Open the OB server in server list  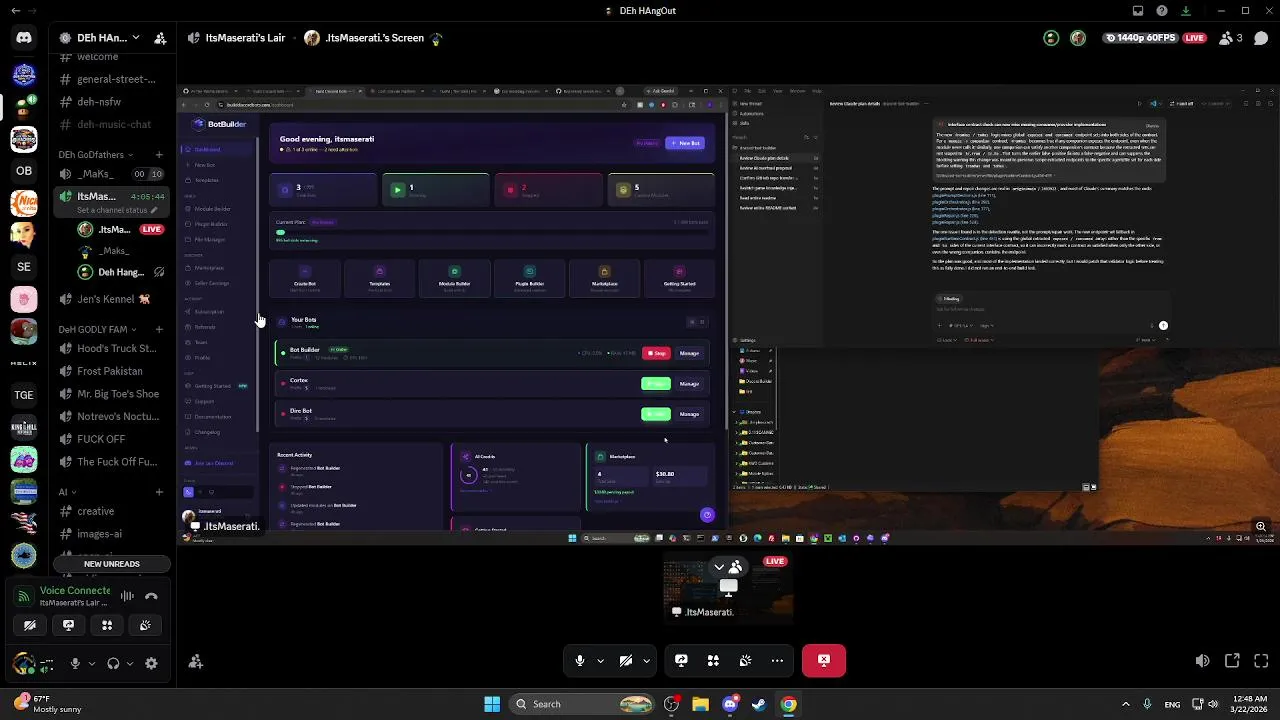click(24, 170)
